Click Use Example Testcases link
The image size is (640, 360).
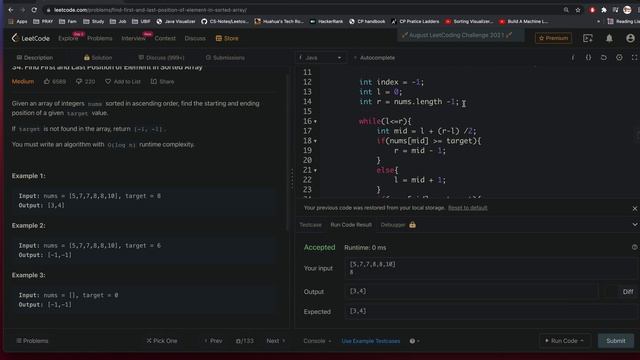coord(371,341)
